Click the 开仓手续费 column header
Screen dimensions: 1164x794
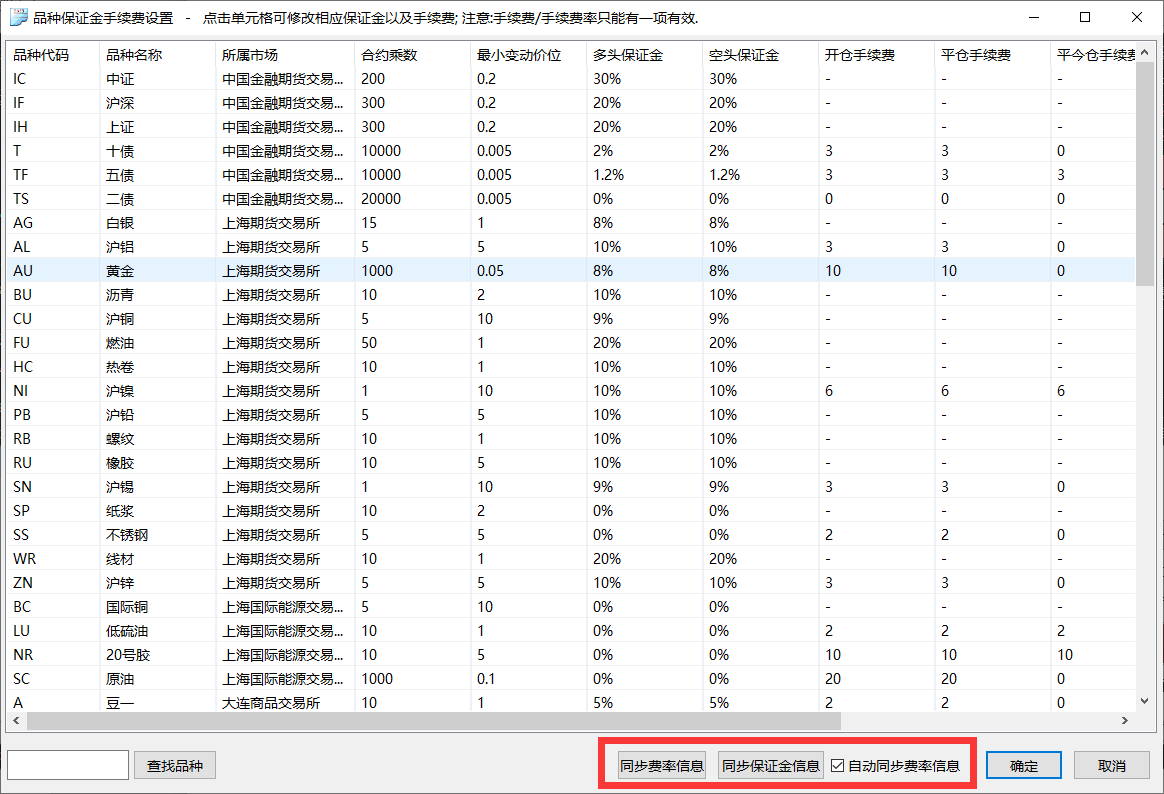pyautogui.click(x=876, y=55)
